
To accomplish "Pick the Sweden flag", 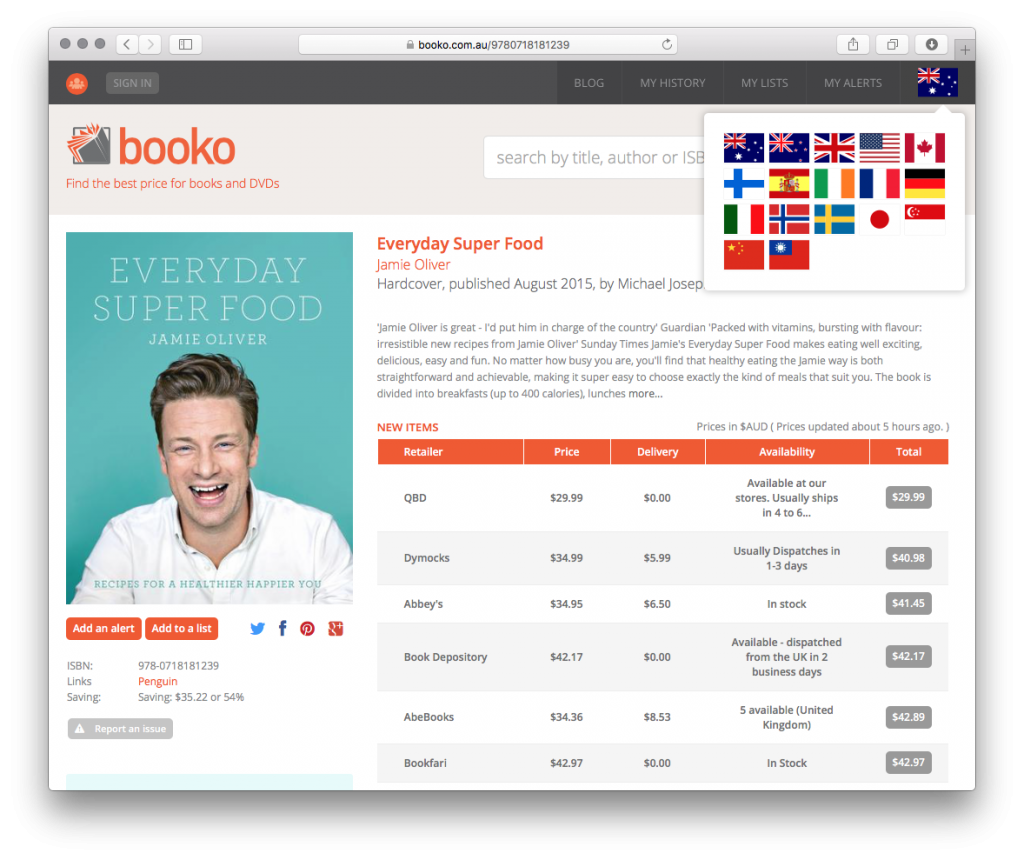I will (834, 219).
